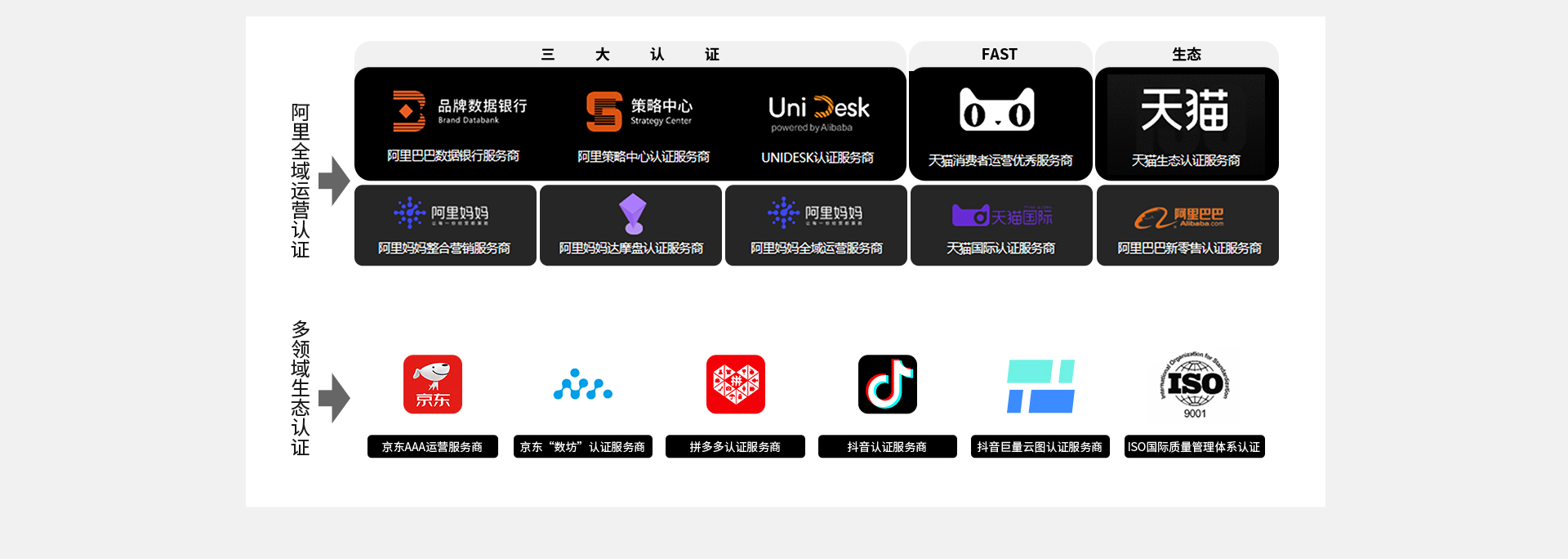Click the JD Shufang blue dots logo

coord(582,385)
